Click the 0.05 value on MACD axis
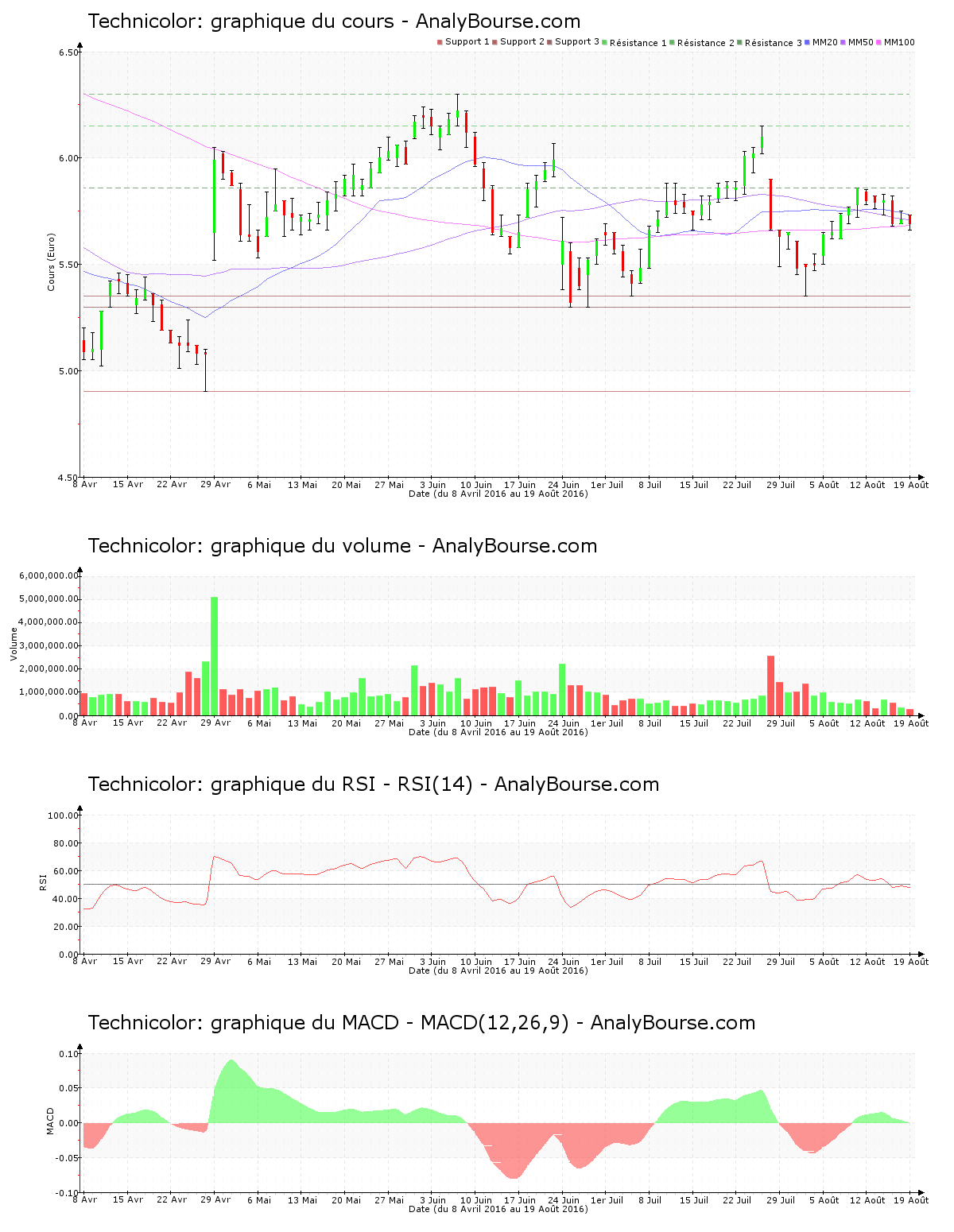This screenshot has height=1232, width=954. point(68,1088)
